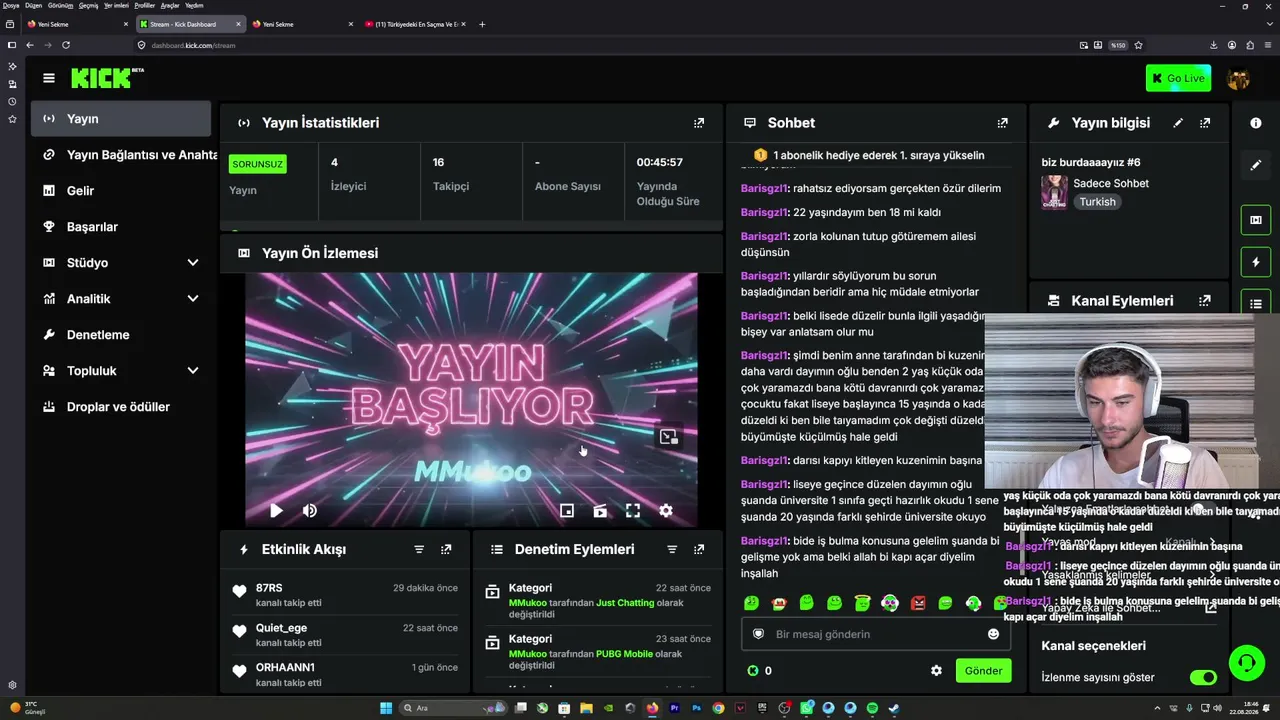Switch to the Stream - Kick Dashboard tab
Image resolution: width=1280 pixels, height=720 pixels.
pyautogui.click(x=191, y=24)
